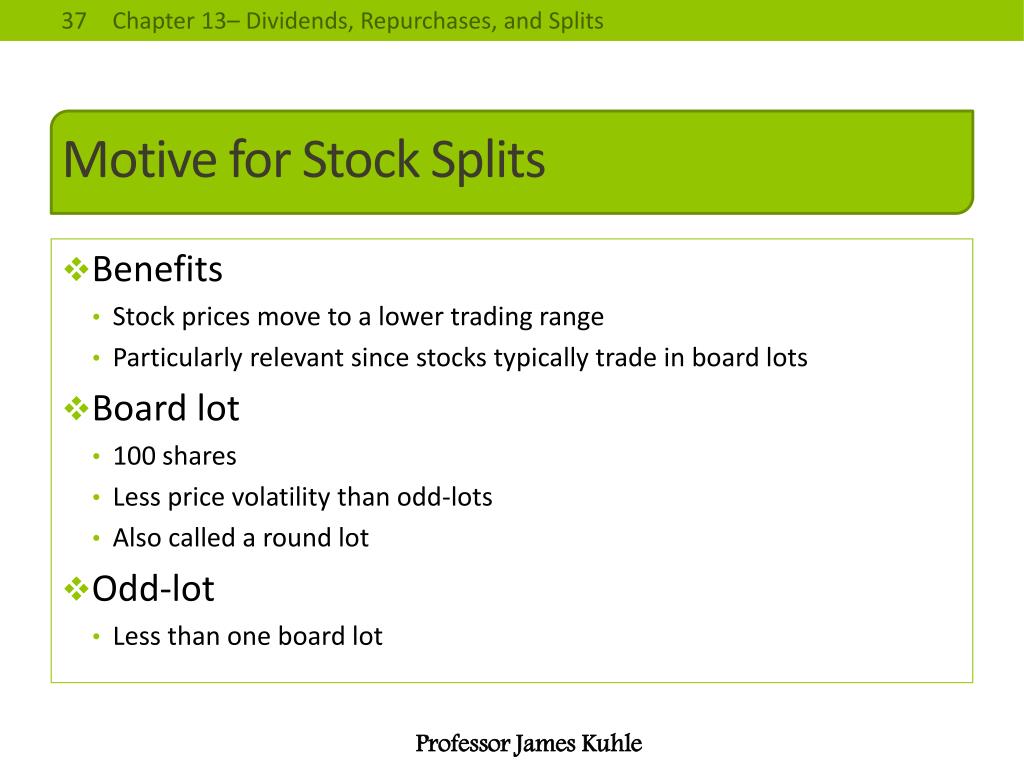Click the Professor James Kuhle footer text

click(528, 743)
